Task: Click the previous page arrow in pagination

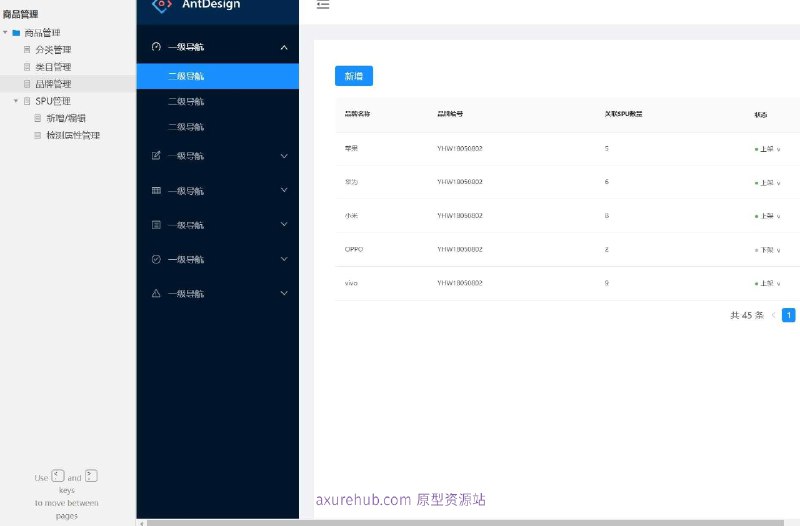Action: pos(773,315)
